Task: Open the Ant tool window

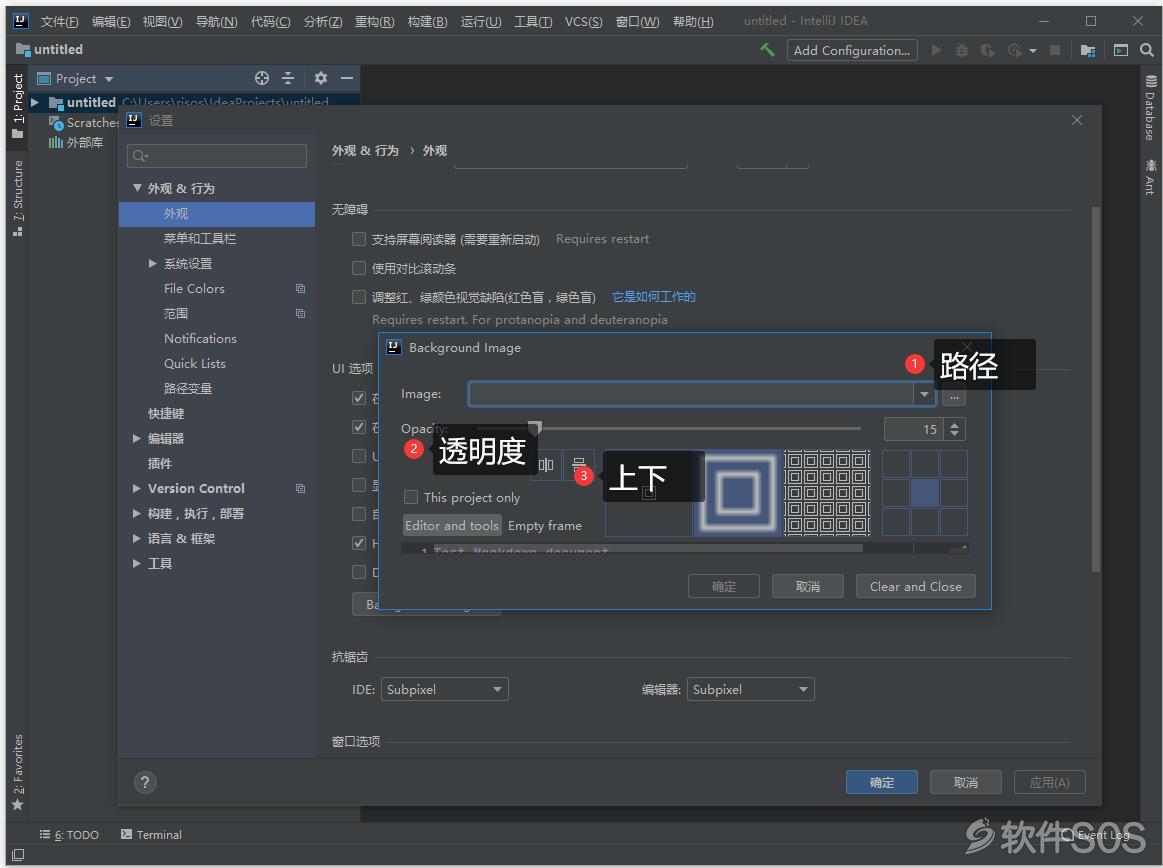Action: [1150, 177]
